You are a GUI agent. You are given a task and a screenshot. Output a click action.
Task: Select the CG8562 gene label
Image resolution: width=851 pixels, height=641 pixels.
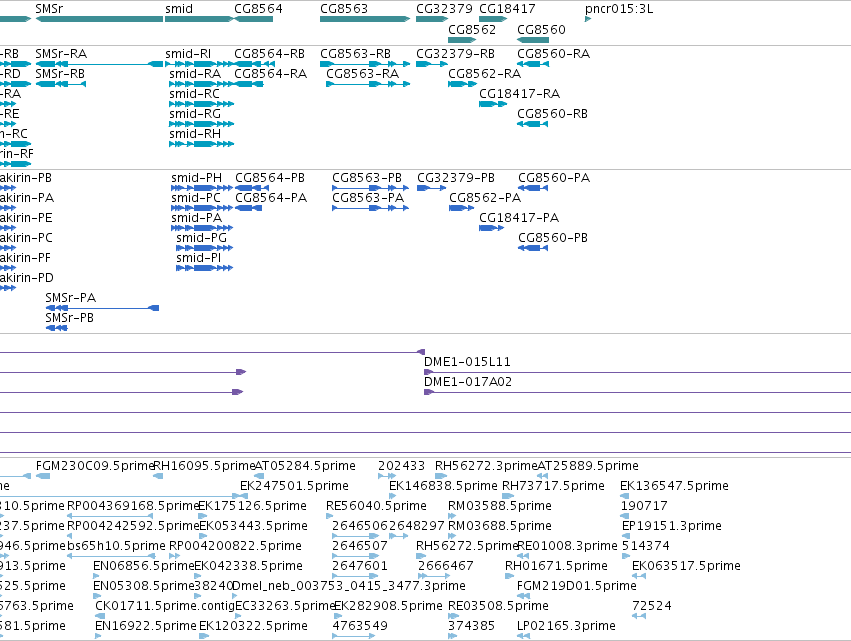click(x=472, y=29)
